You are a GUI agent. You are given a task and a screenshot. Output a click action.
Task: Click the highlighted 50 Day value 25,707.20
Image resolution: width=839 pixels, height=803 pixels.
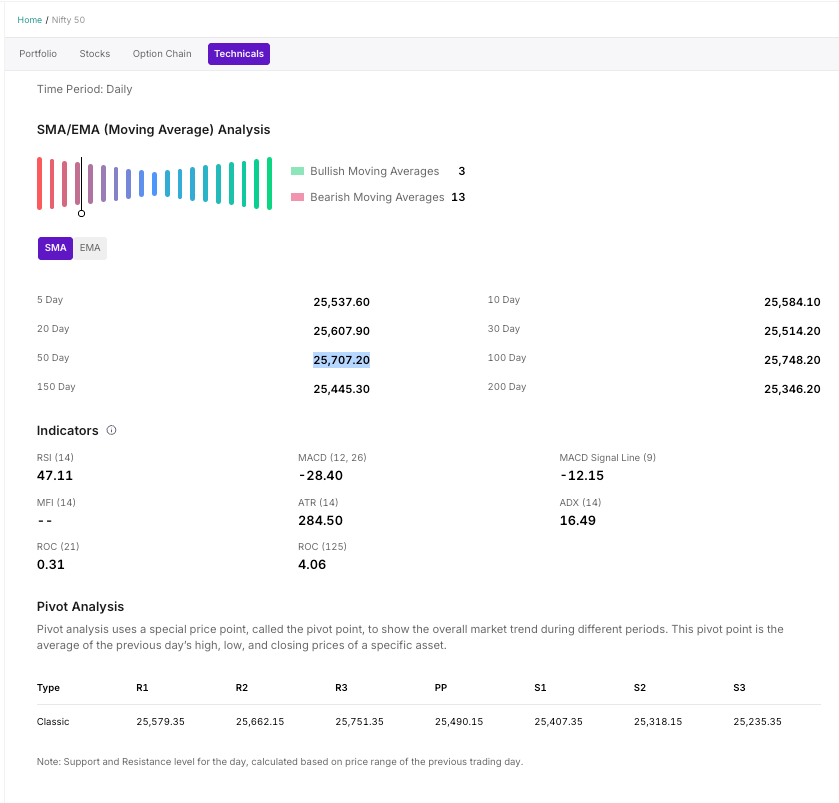[x=341, y=360]
